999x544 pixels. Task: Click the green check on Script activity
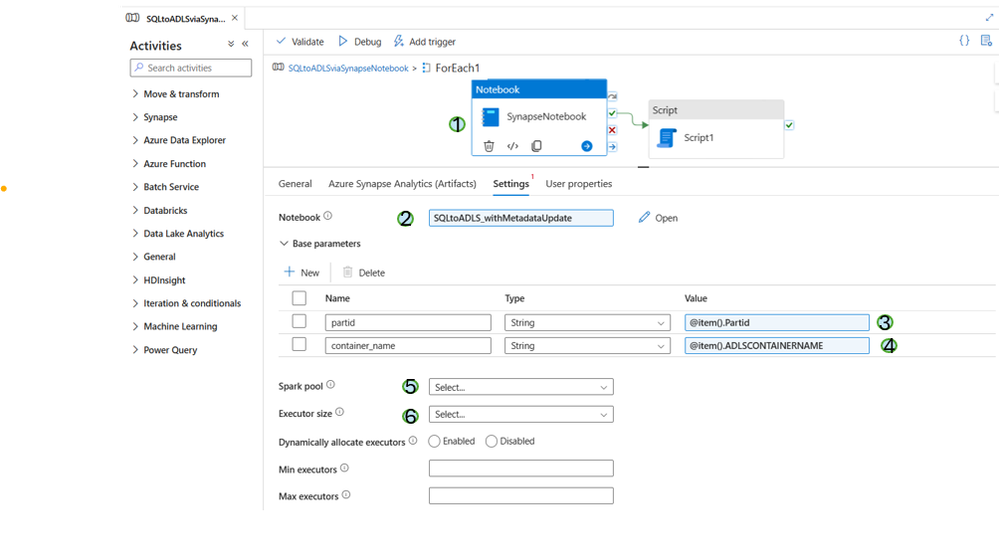pyautogui.click(x=789, y=125)
